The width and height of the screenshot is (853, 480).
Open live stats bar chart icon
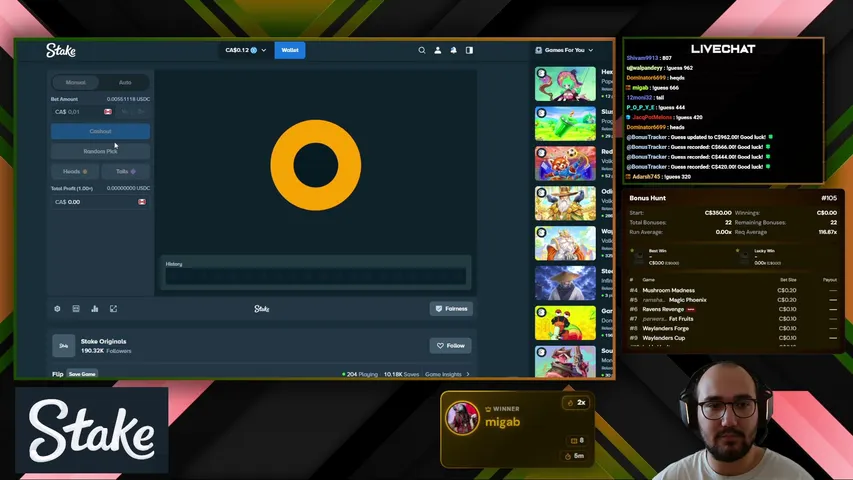95,309
